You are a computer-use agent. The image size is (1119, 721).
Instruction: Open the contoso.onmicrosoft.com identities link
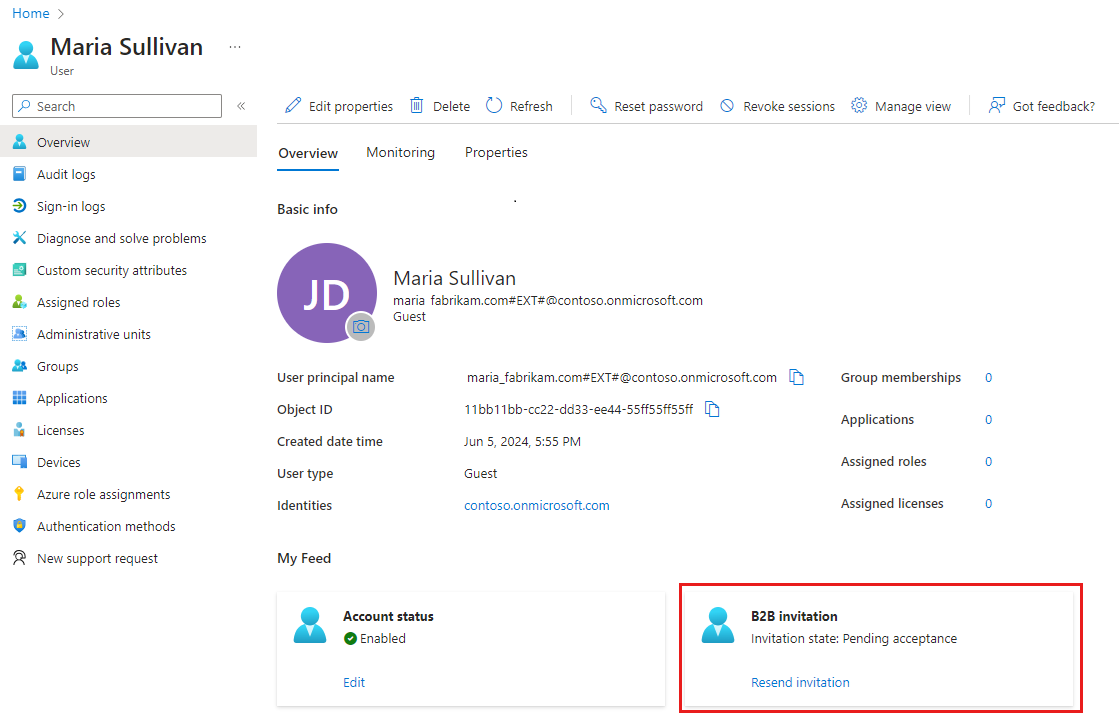click(537, 505)
